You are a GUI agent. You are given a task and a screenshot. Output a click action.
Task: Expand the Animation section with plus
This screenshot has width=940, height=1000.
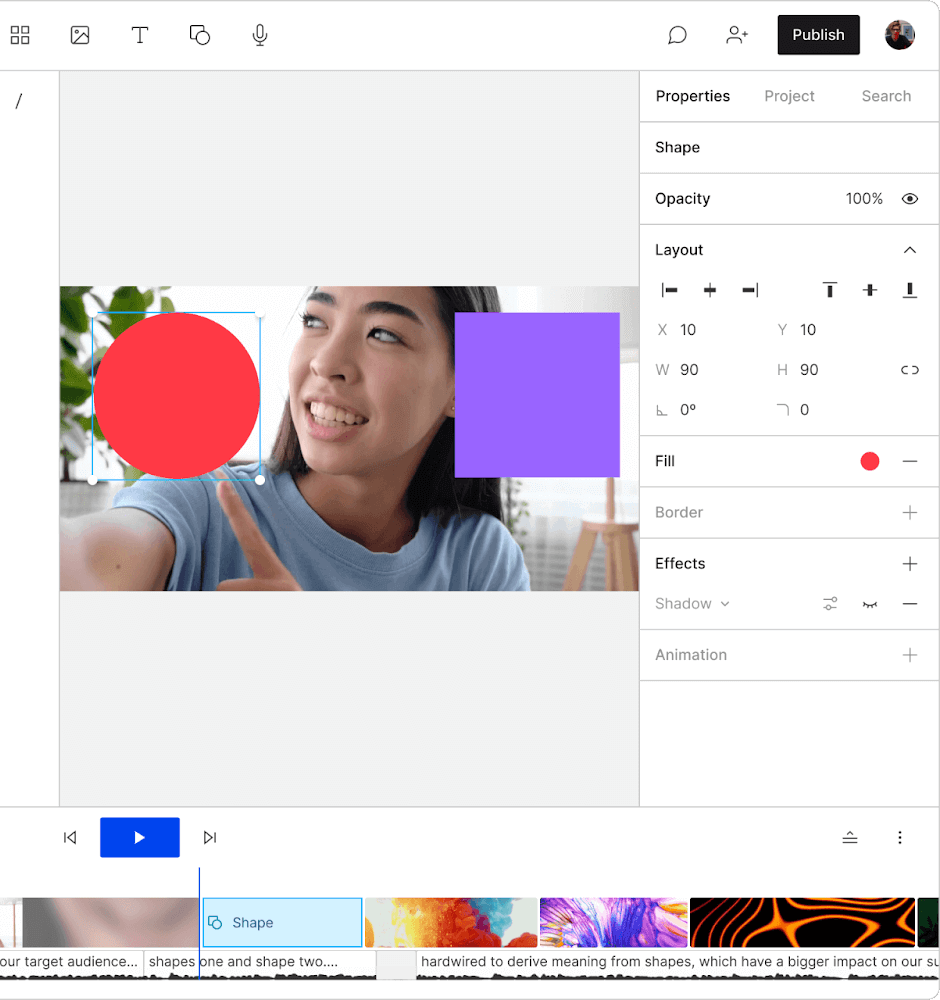(909, 655)
